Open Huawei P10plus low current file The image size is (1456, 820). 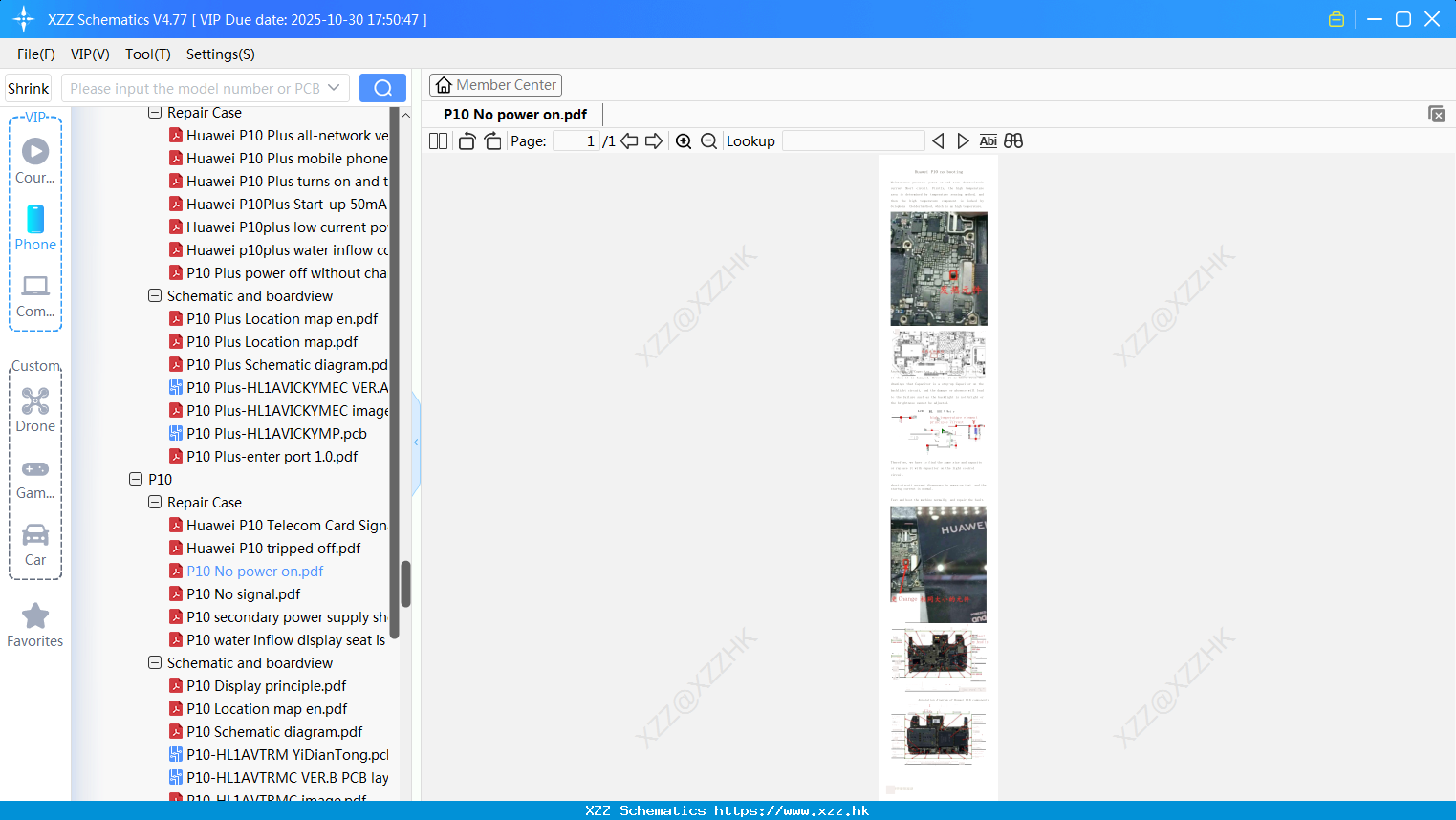coord(278,227)
